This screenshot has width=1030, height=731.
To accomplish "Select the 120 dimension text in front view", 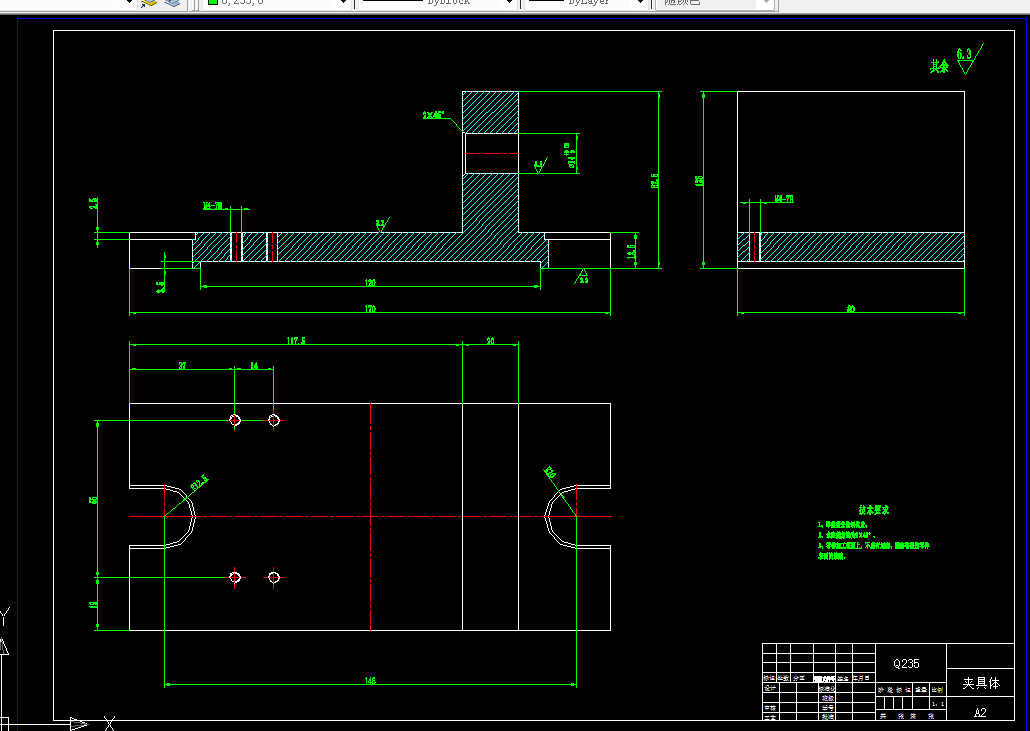I will point(370,283).
